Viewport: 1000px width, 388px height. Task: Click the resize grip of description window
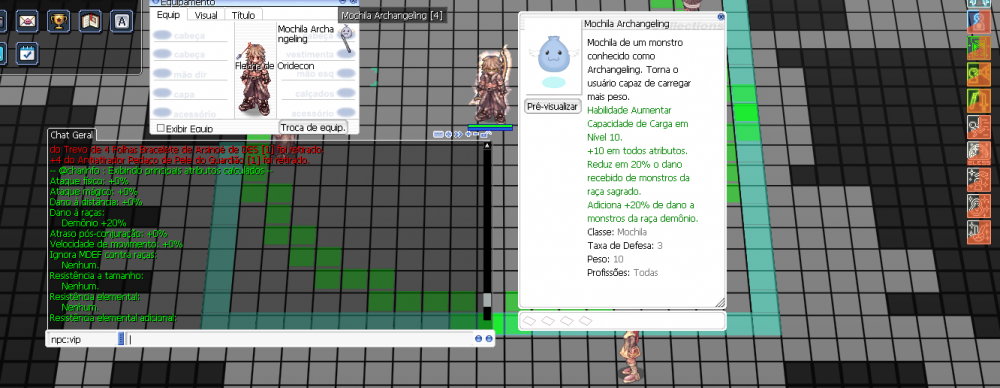coord(720,302)
